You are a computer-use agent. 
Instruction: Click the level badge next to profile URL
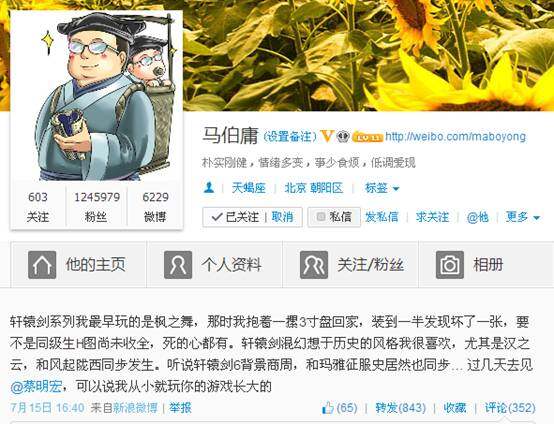[367, 137]
